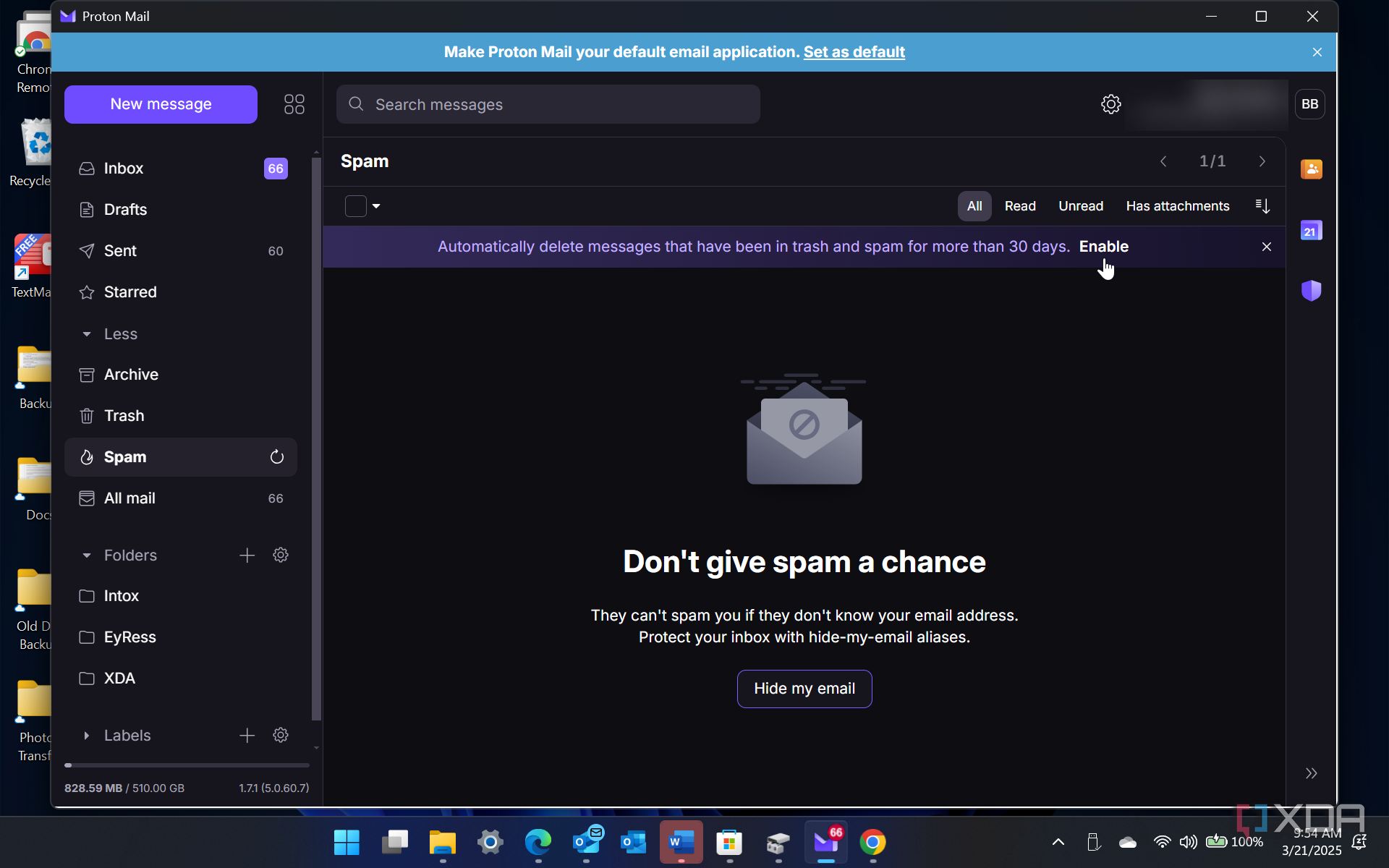Open the Starred folder
Viewport: 1389px width, 868px height.
tap(181, 292)
